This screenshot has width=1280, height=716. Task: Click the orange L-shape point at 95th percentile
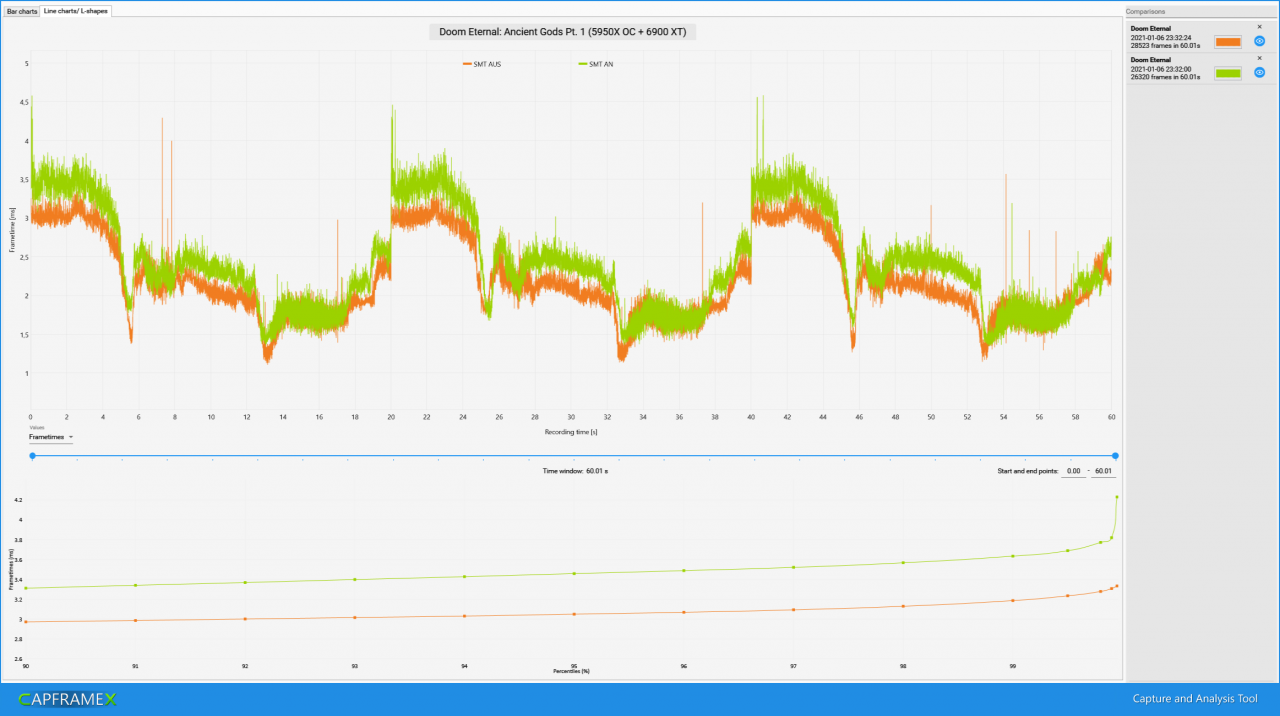coord(574,614)
